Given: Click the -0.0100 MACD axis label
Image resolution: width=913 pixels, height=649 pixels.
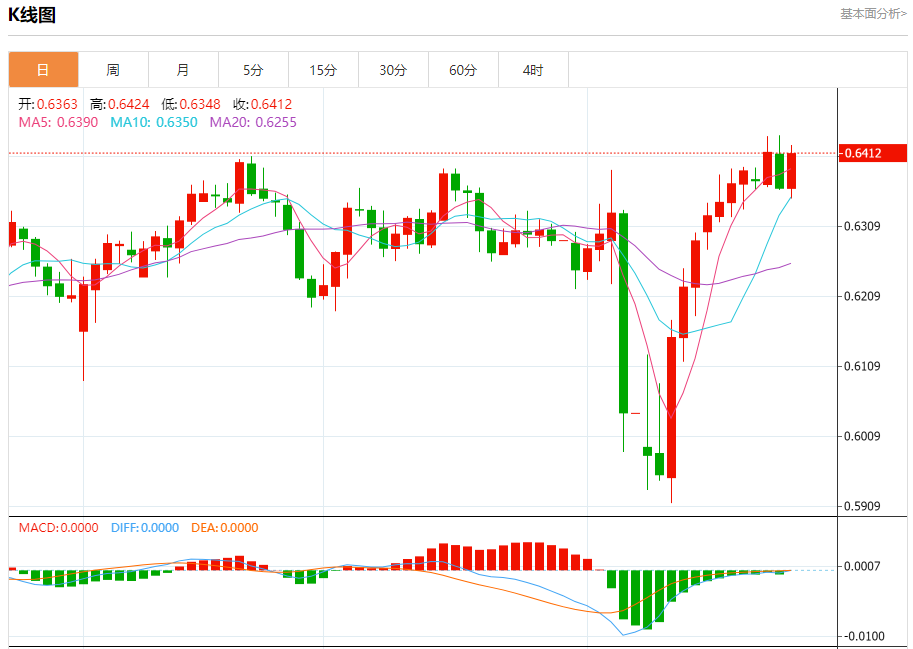Looking at the screenshot, I should tap(862, 636).
